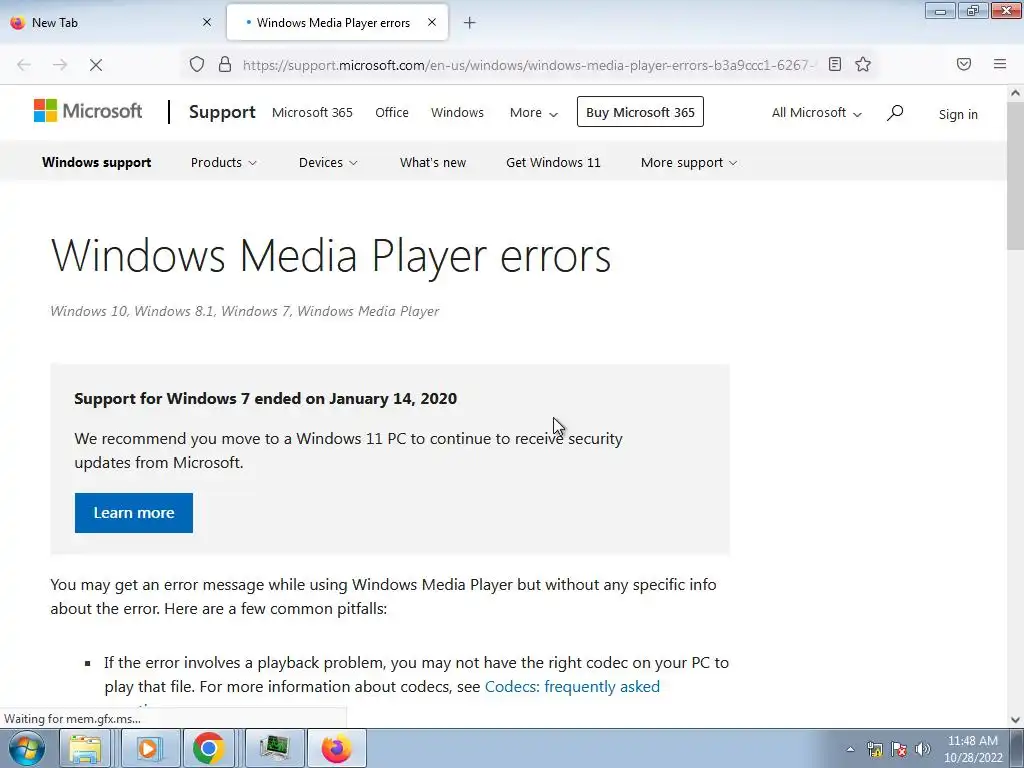Viewport: 1024px width, 768px height.
Task: Bookmark this page with star icon
Action: pyautogui.click(x=863, y=64)
